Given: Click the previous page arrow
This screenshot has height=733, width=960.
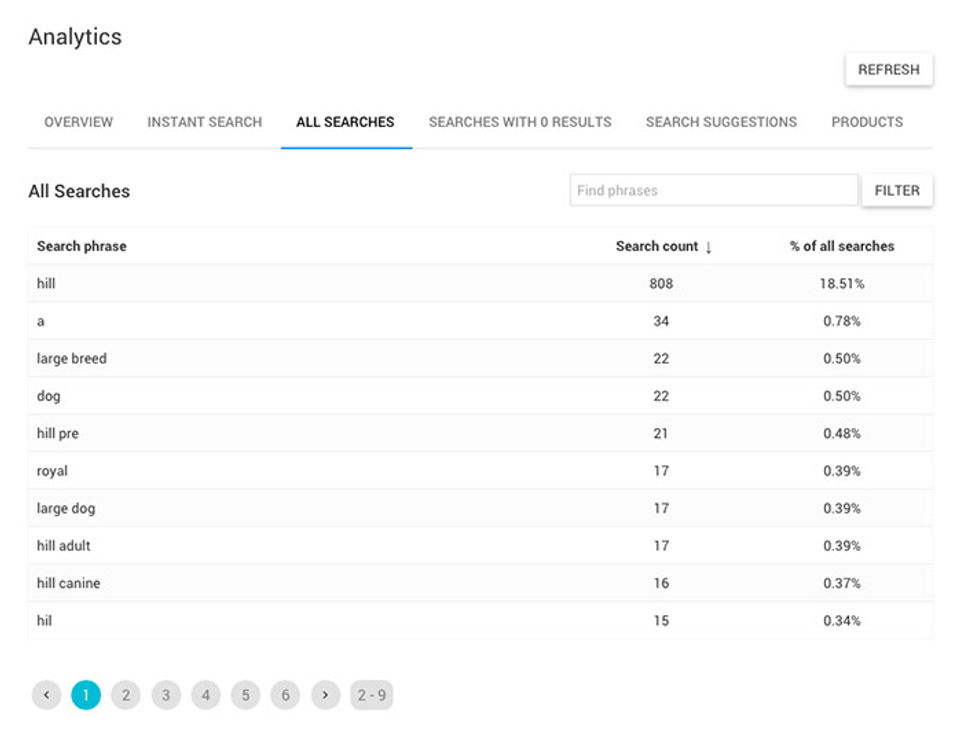Looking at the screenshot, I should pos(46,695).
